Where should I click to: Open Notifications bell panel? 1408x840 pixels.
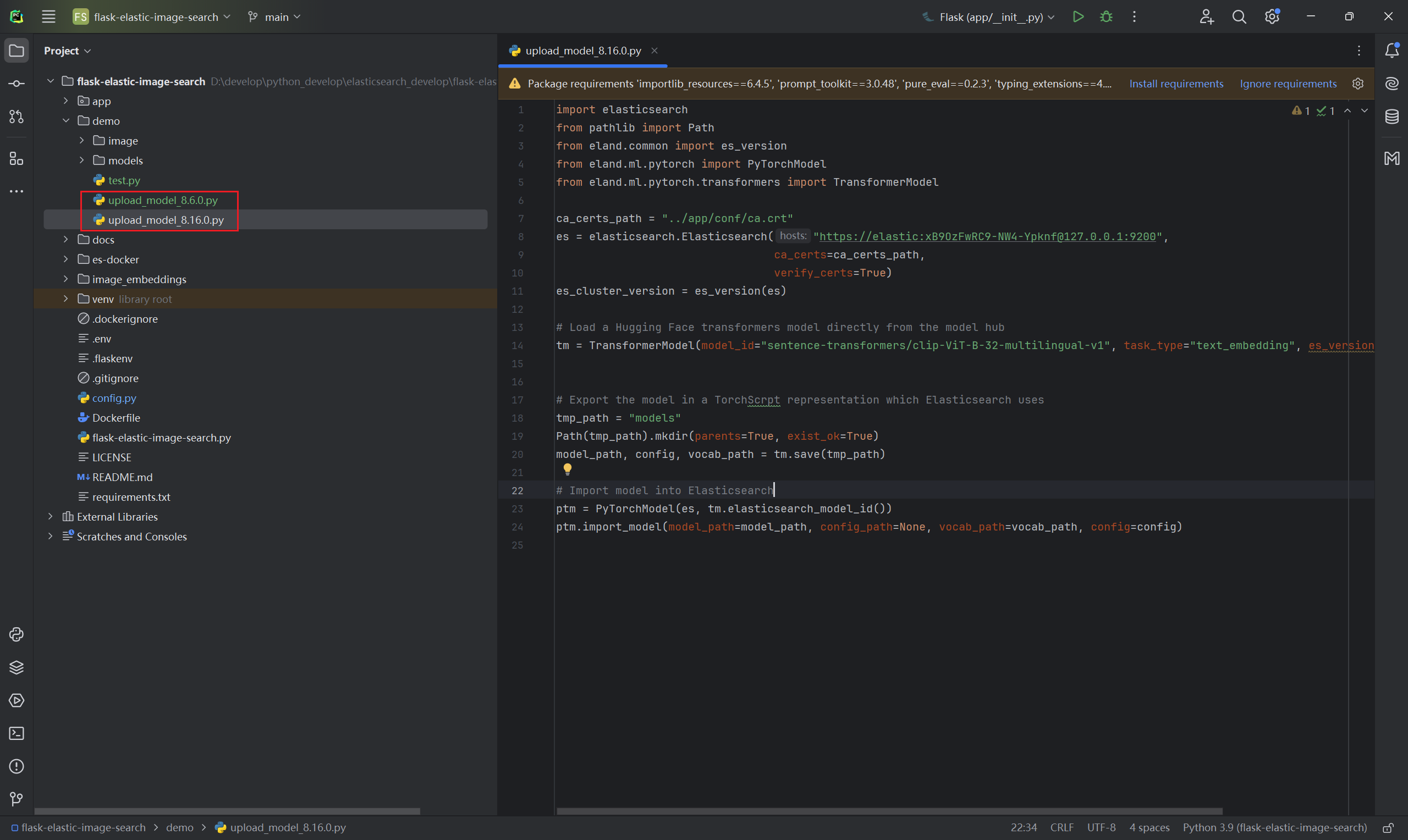coord(1391,51)
